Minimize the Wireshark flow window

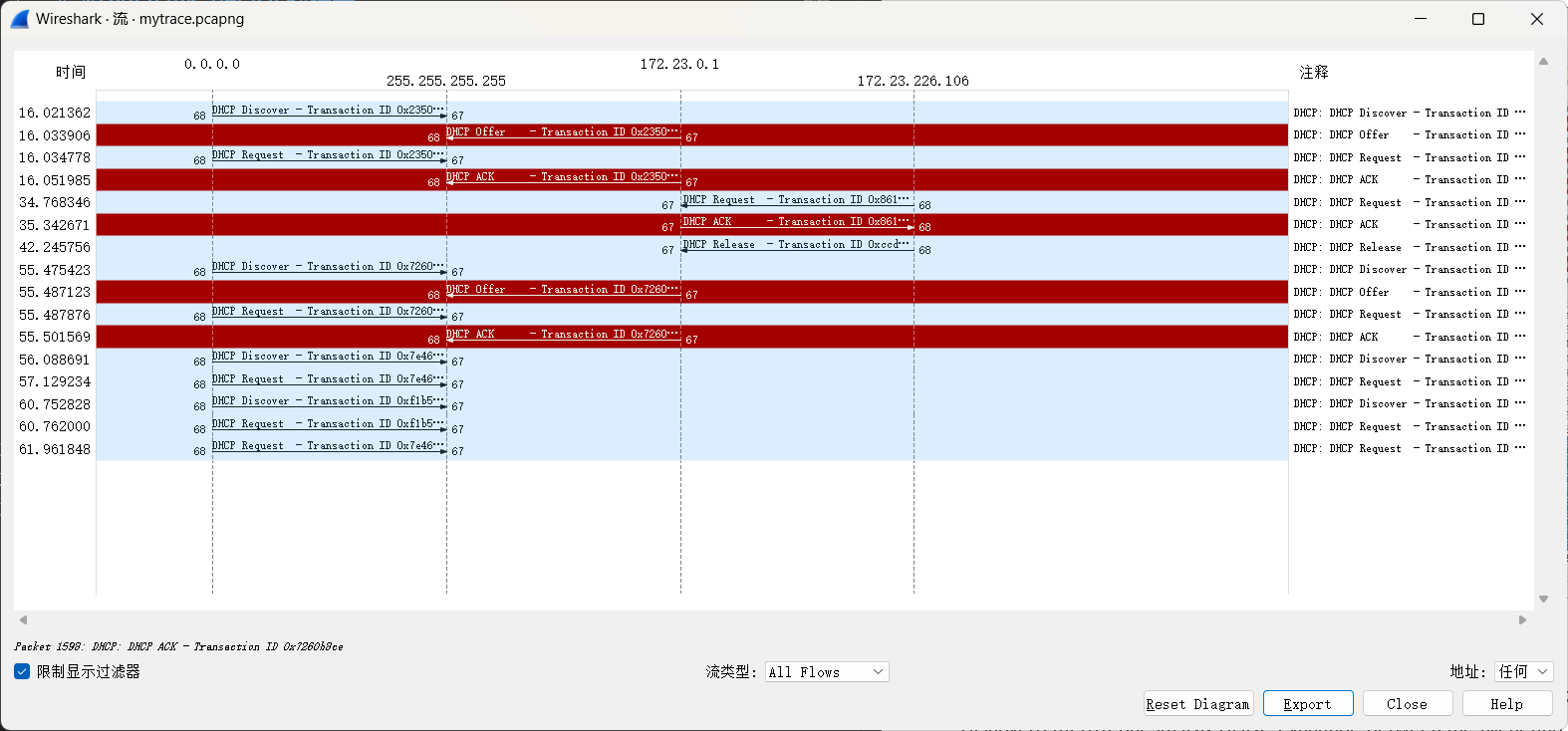point(1421,19)
